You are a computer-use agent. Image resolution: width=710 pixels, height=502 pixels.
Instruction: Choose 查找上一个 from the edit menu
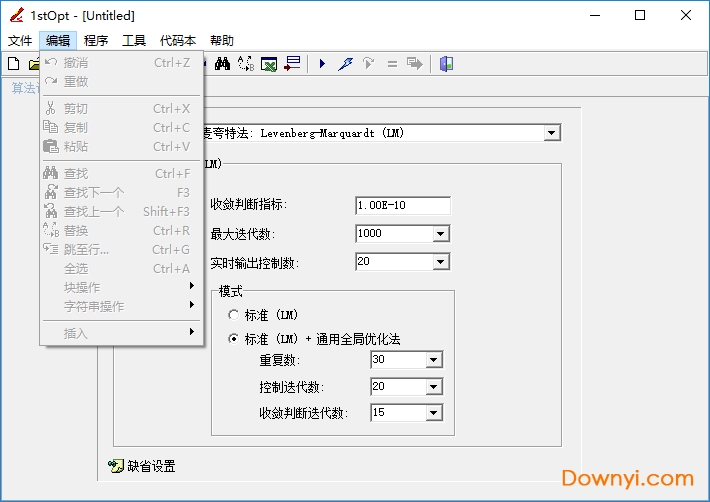(x=121, y=211)
